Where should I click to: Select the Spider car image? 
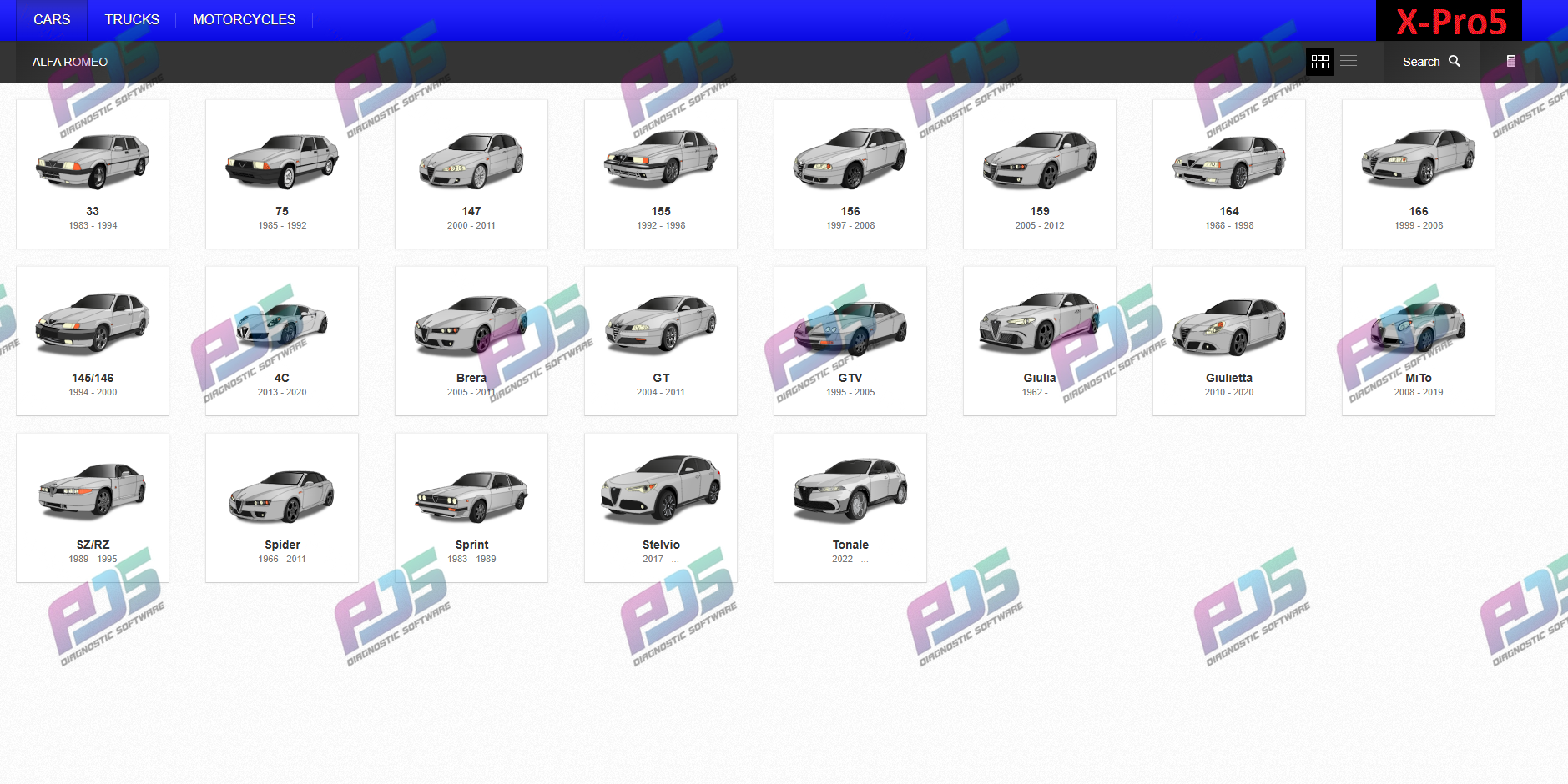point(282,495)
